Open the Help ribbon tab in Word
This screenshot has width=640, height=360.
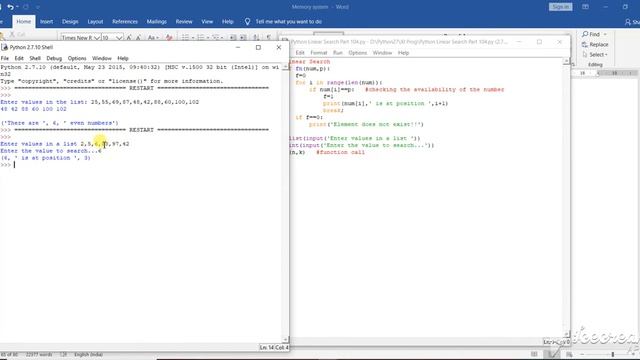pyautogui.click(x=228, y=22)
